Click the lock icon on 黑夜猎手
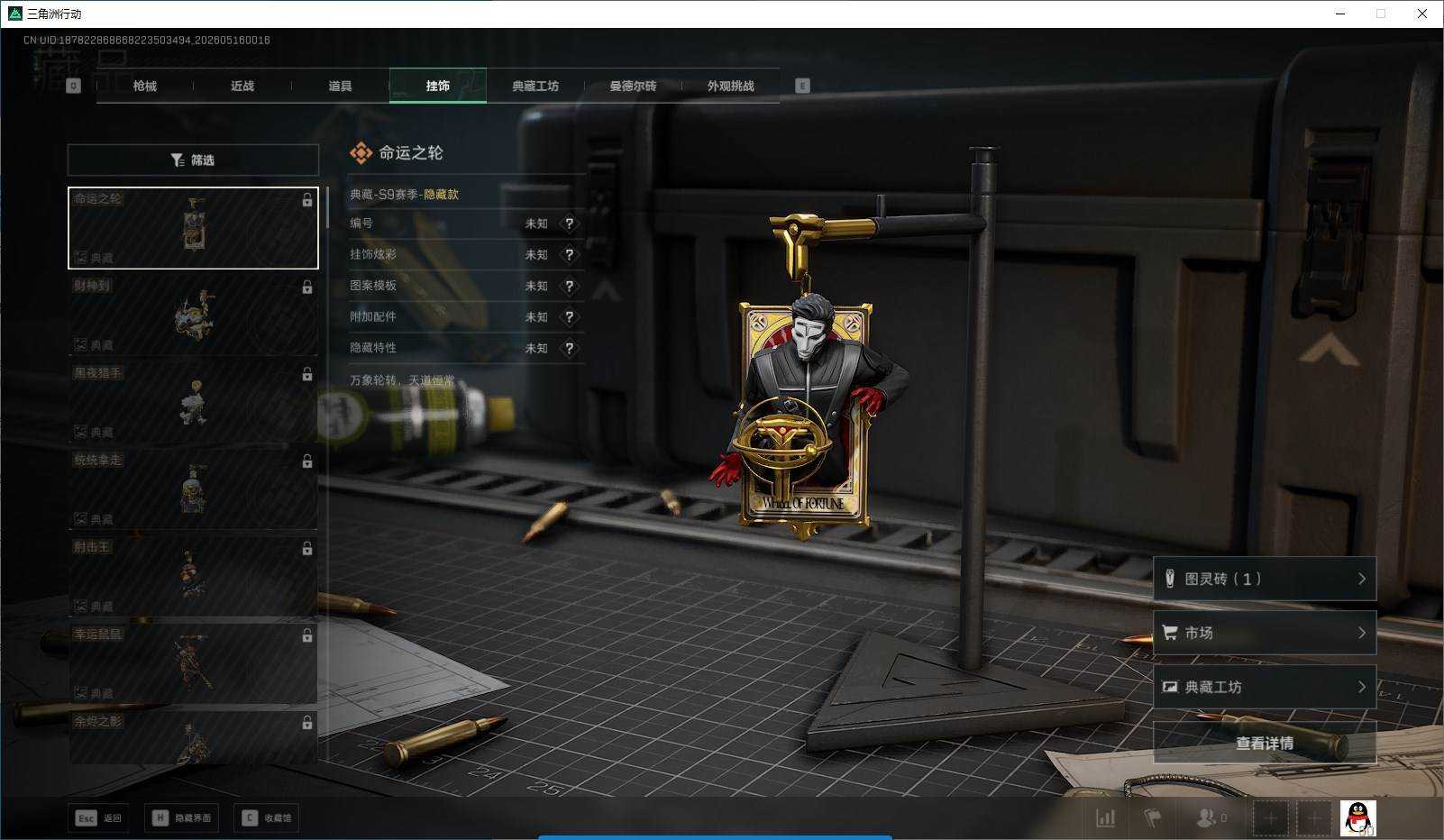The width and height of the screenshot is (1444, 840). (307, 374)
